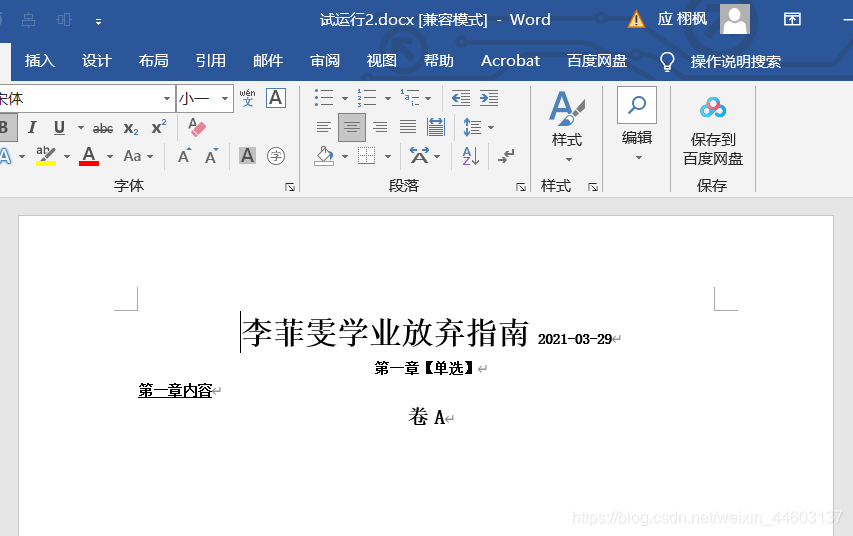Apply red font color
The height and width of the screenshot is (536, 853).
click(x=89, y=156)
